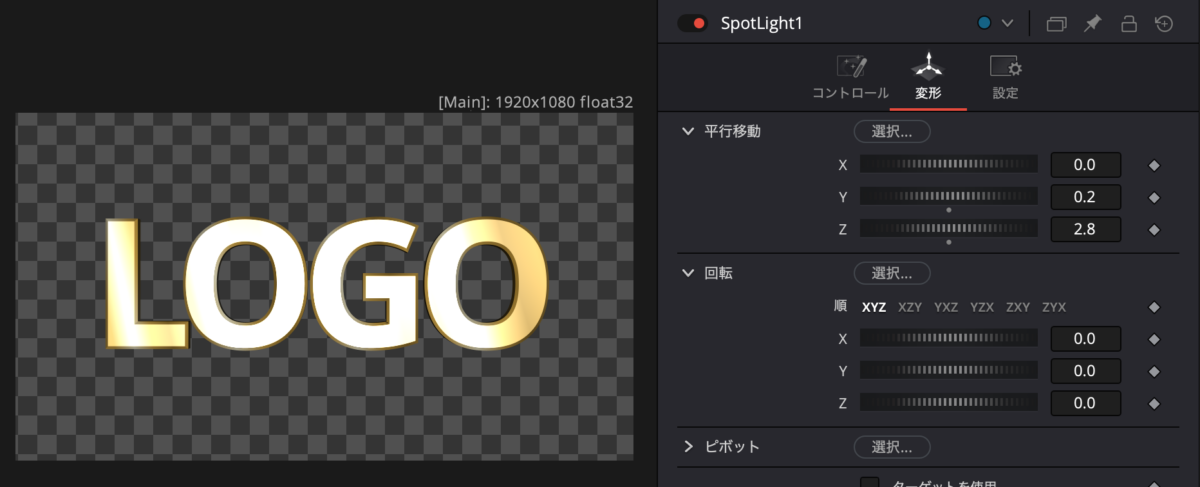Click the 回転 Y value field
Image resolution: width=1200 pixels, height=487 pixels.
(1085, 371)
